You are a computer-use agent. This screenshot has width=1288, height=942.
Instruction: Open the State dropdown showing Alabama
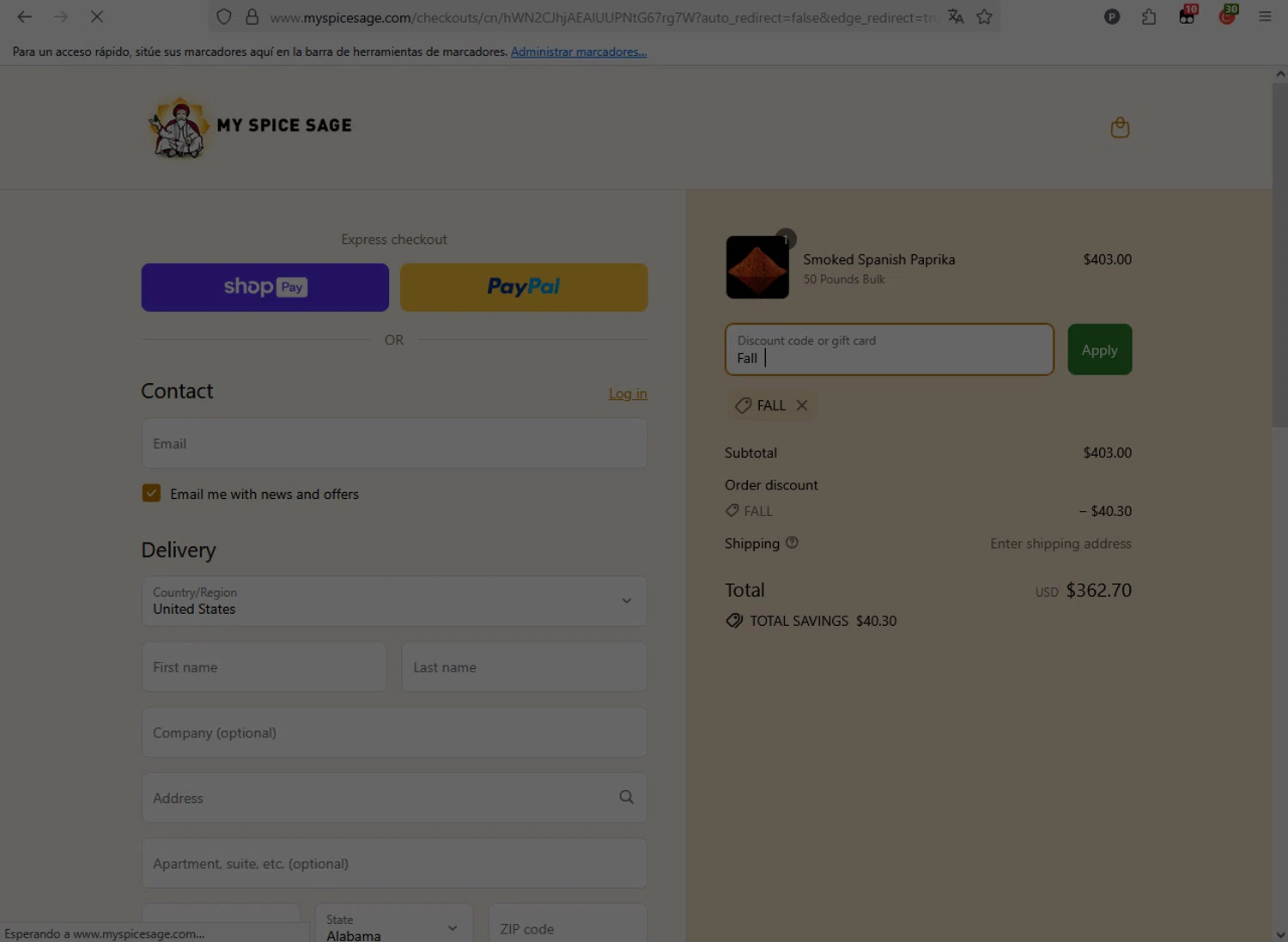pos(394,923)
